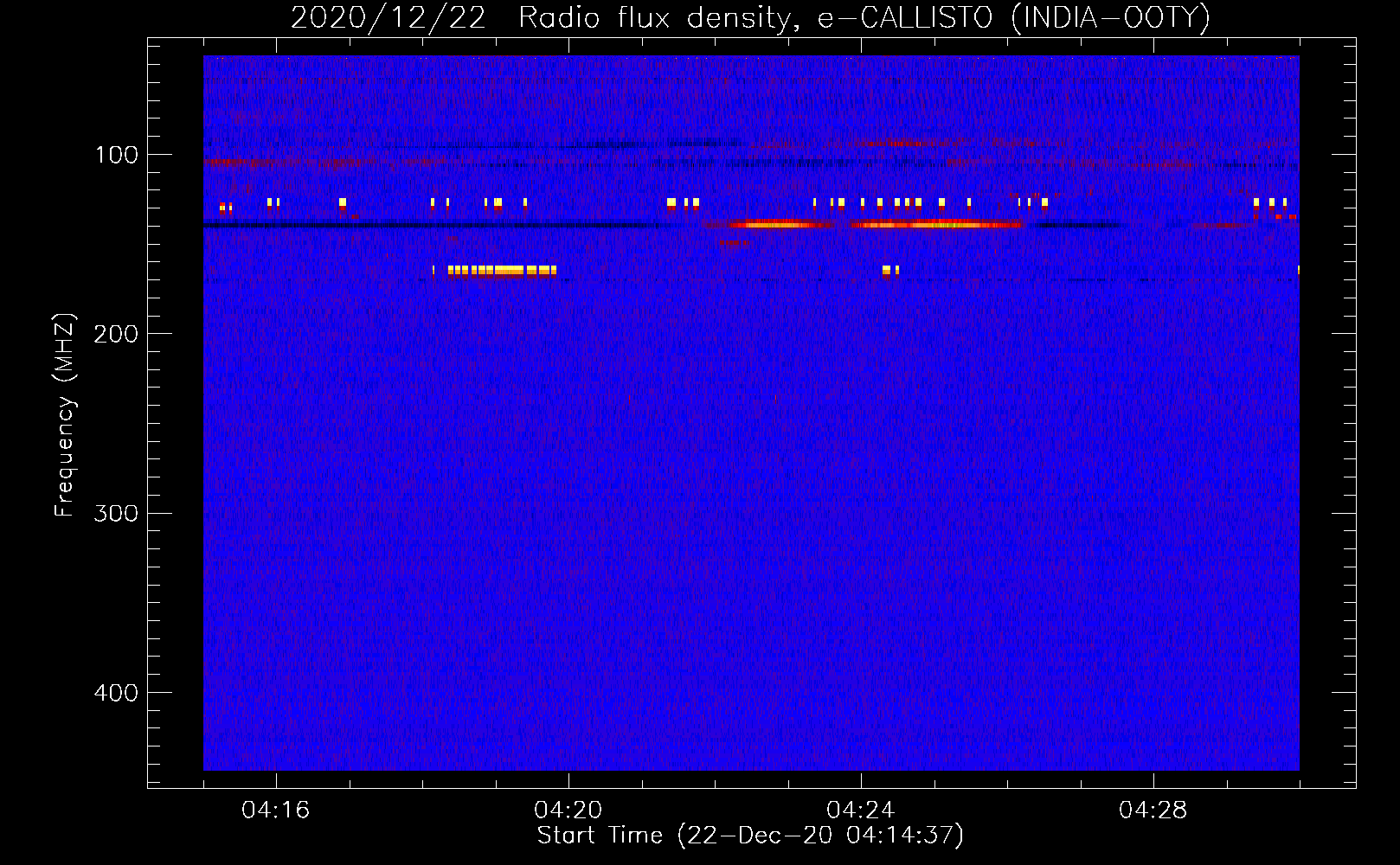The height and width of the screenshot is (865, 1400).
Task: Click the time tick label "04:28"
Action: (x=1153, y=810)
